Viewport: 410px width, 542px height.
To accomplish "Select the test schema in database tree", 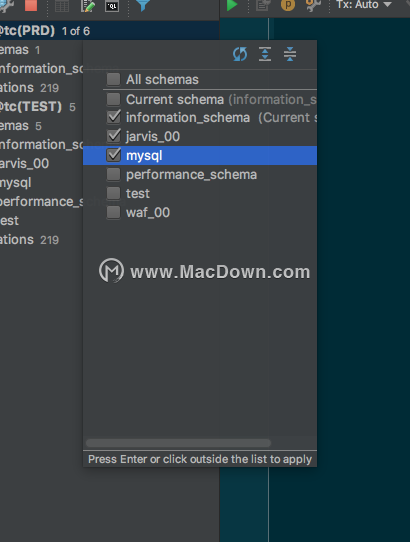I will [x=9, y=221].
